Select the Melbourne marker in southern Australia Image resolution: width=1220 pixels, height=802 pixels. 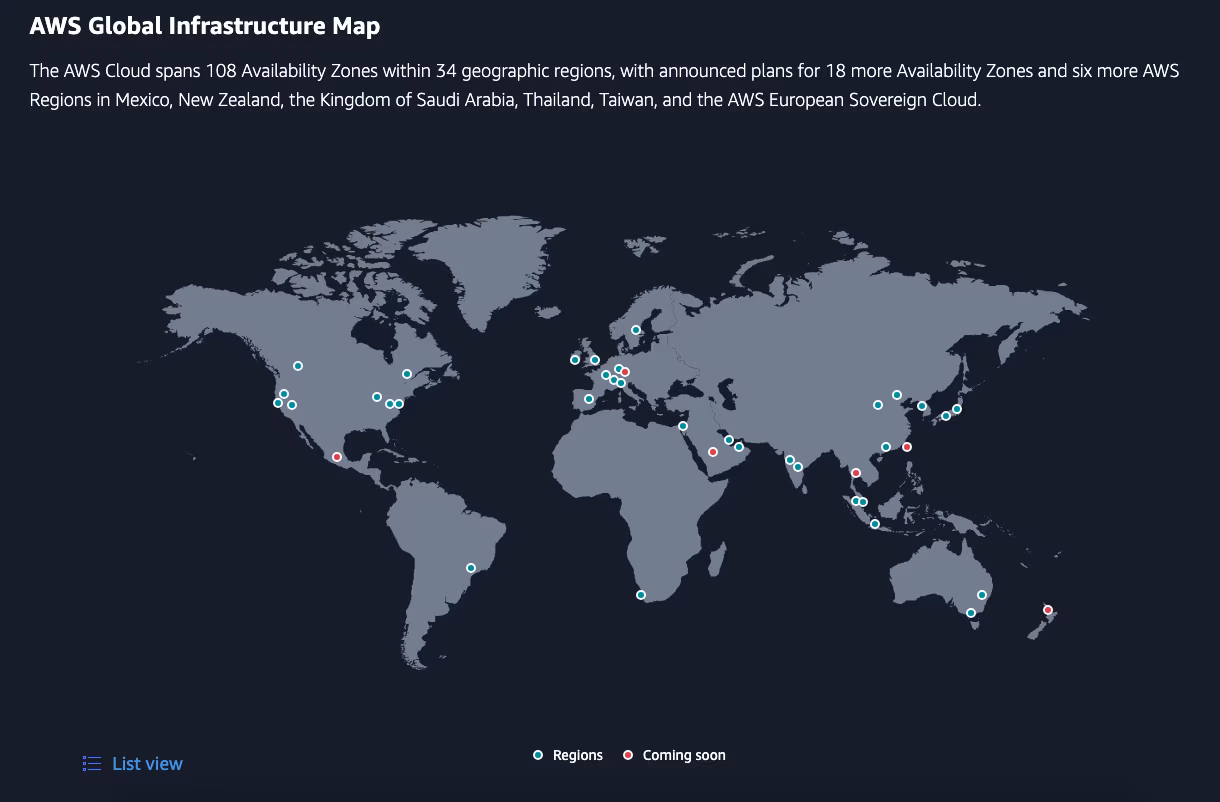click(971, 613)
